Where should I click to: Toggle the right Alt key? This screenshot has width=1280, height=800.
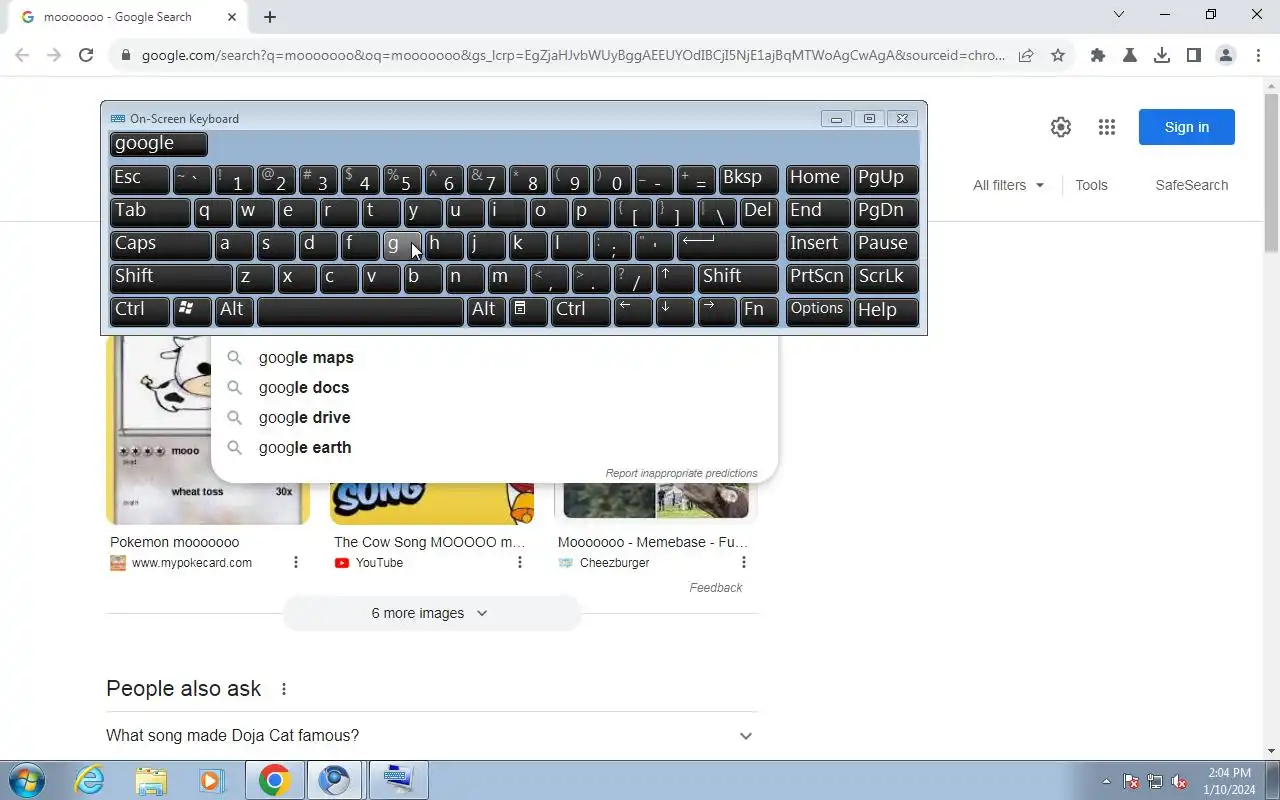486,311
